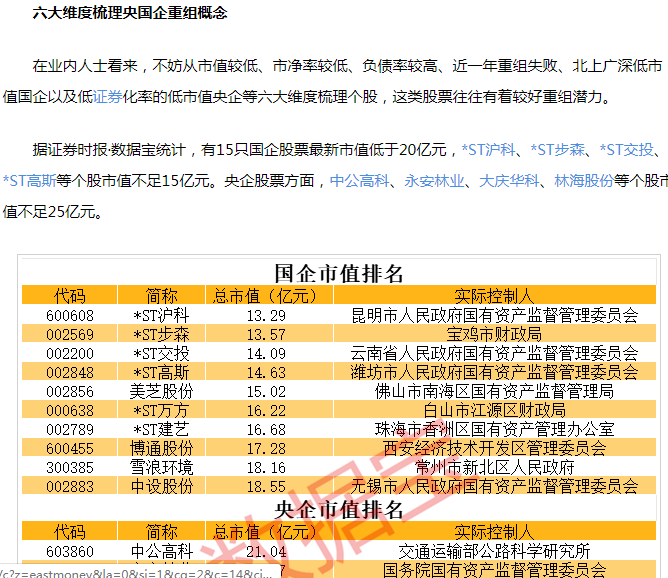The image size is (668, 578).
Task: Click controller cell 昆明市人民政府国有资产监督管理委员会
Action: (494, 316)
